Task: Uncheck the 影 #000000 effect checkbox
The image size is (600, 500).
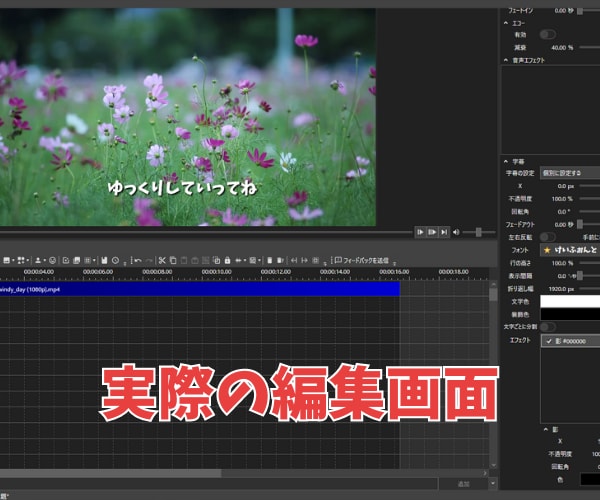Action: [549, 341]
